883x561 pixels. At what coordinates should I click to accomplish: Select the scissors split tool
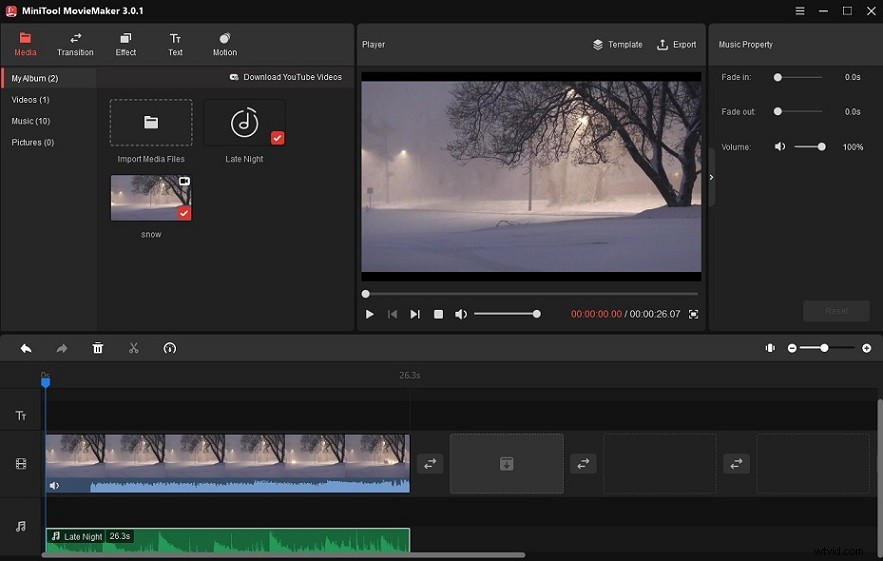[x=133, y=348]
